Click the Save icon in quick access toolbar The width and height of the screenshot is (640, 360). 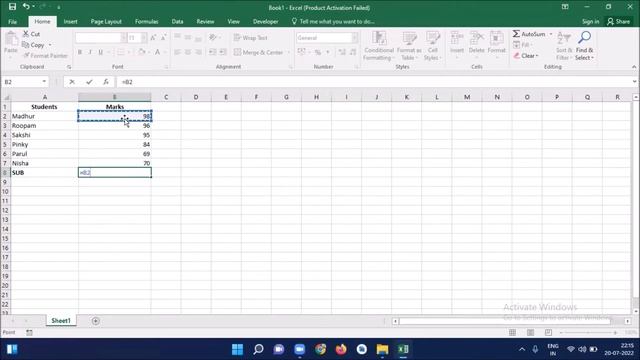pos(12,7)
